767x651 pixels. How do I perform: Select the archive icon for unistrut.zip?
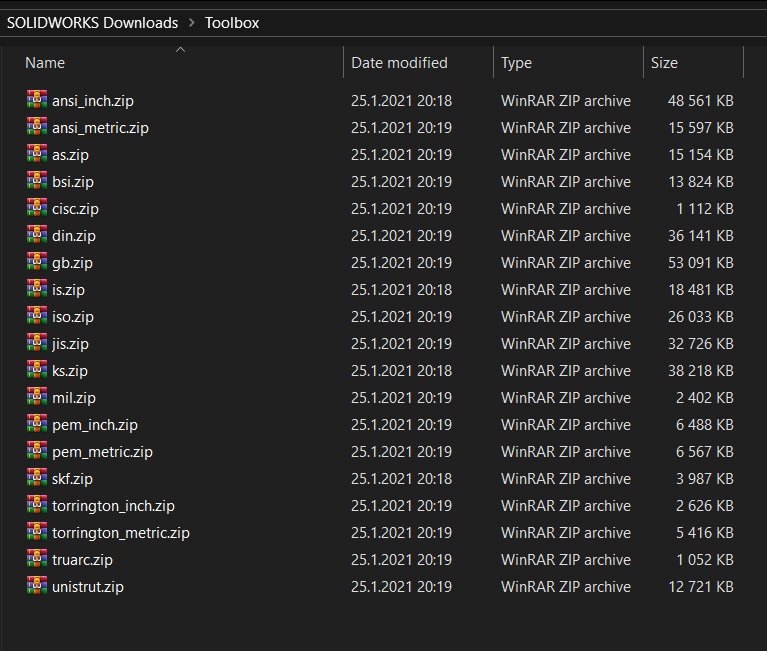click(x=37, y=585)
